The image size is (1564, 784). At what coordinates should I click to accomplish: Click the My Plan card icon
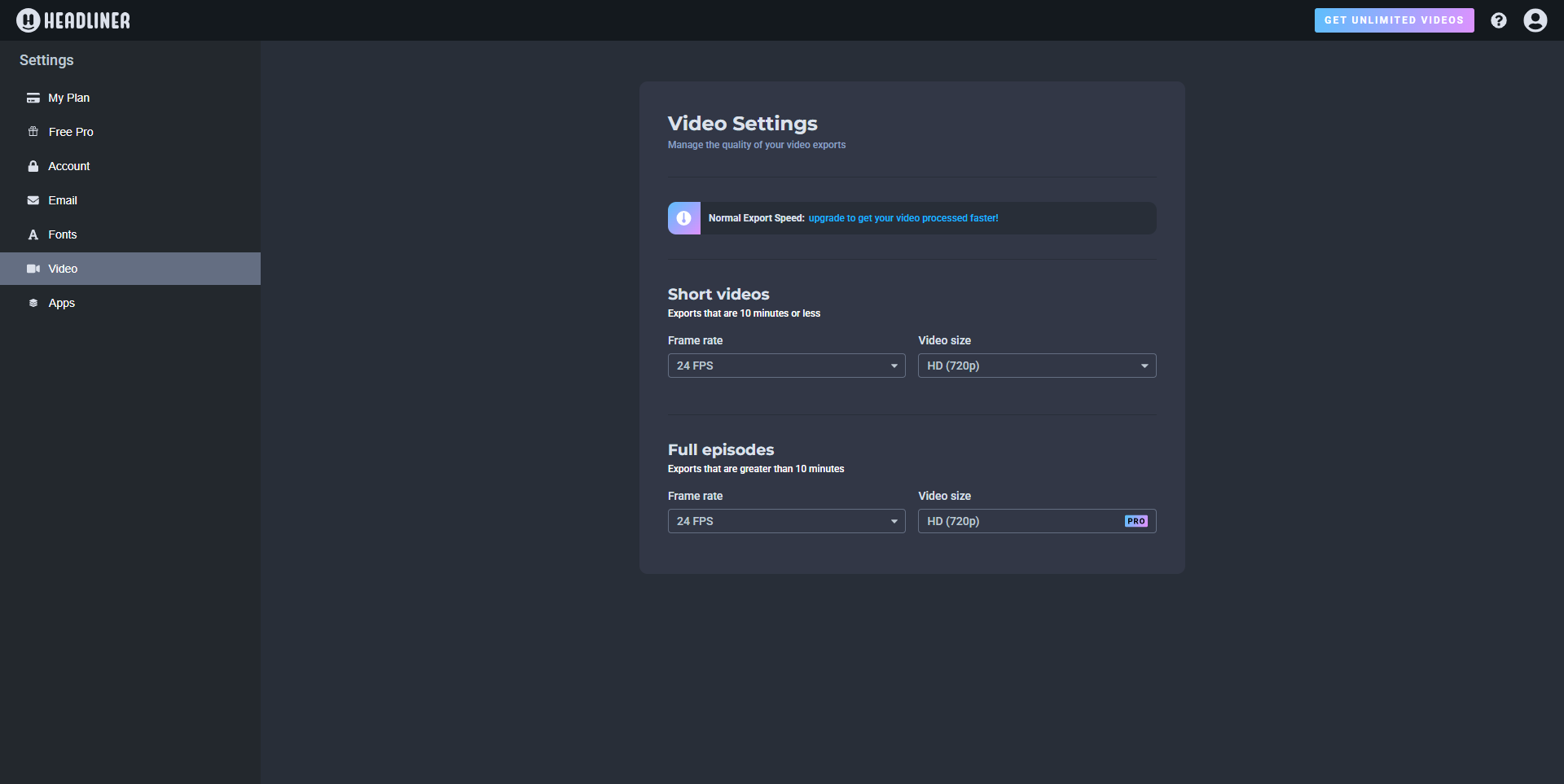point(33,98)
